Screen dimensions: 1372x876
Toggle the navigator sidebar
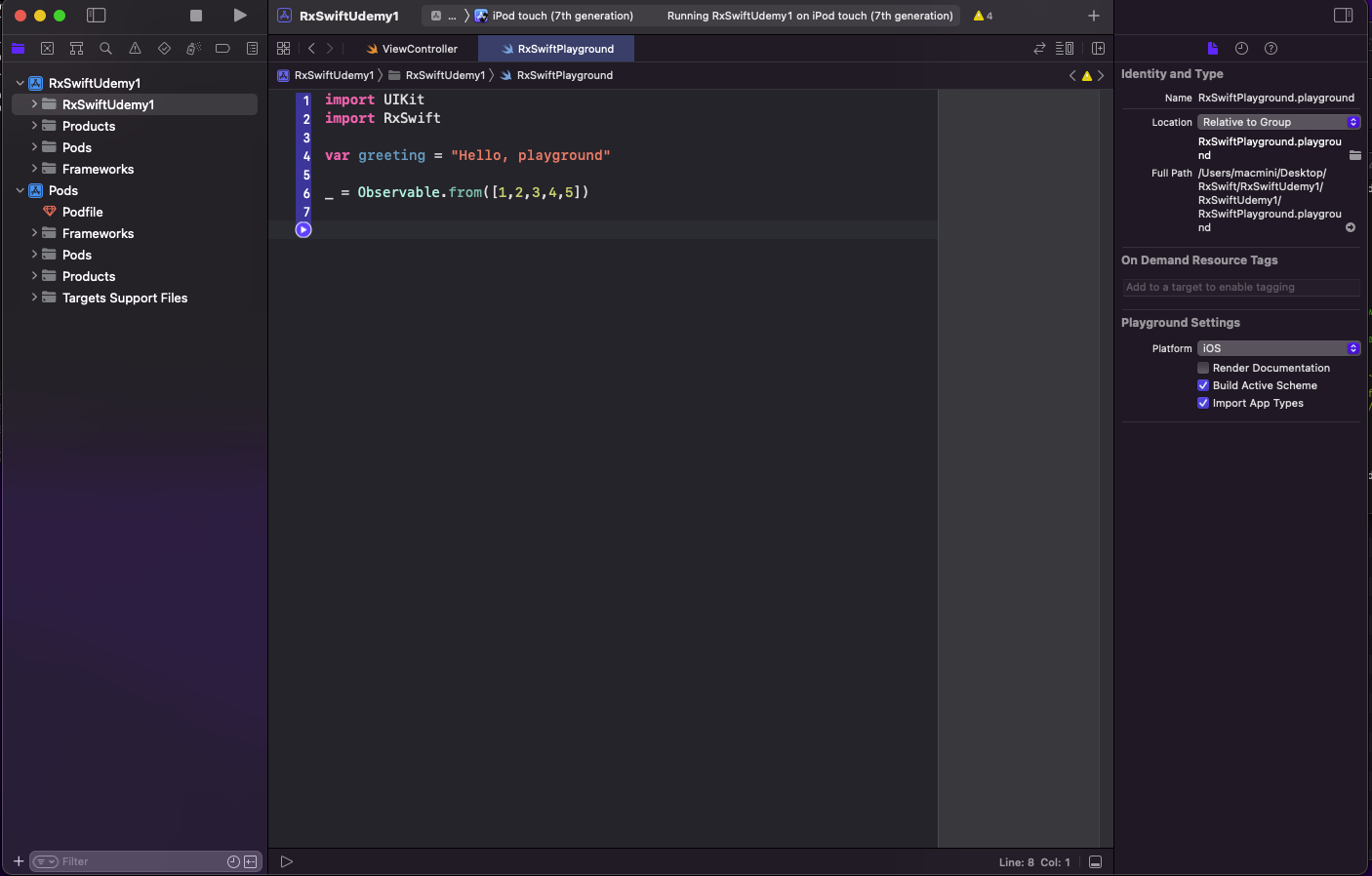(96, 16)
